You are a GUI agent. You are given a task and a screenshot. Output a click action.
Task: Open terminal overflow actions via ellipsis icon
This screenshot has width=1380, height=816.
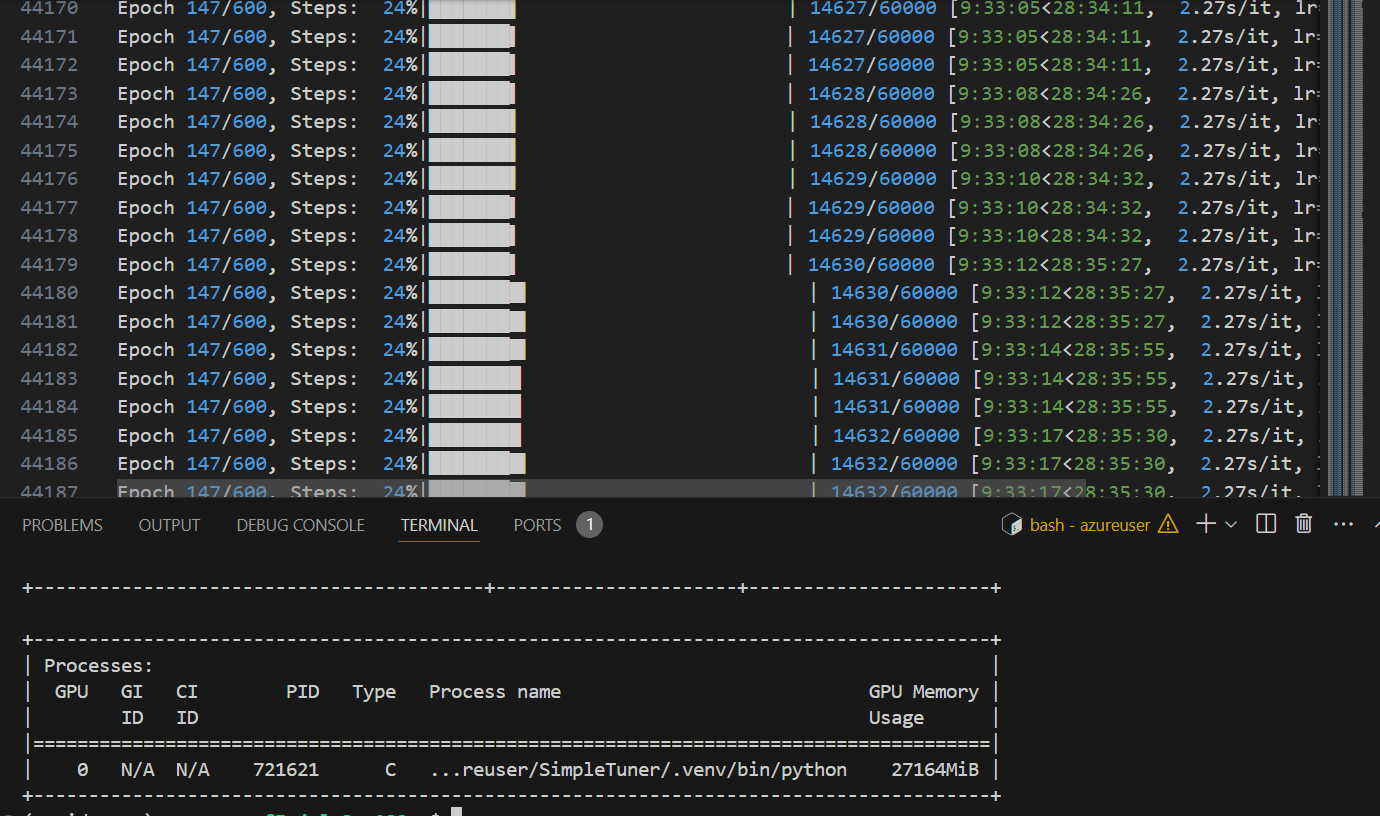pos(1343,524)
